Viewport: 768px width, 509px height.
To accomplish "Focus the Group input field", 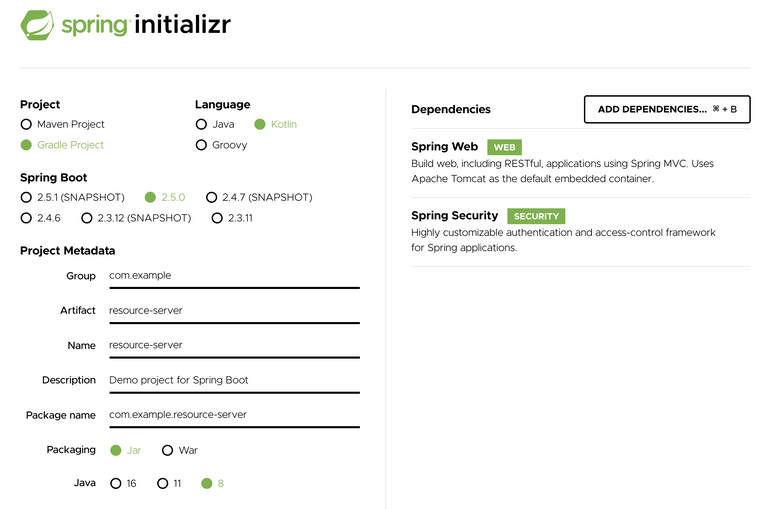I will 234,276.
